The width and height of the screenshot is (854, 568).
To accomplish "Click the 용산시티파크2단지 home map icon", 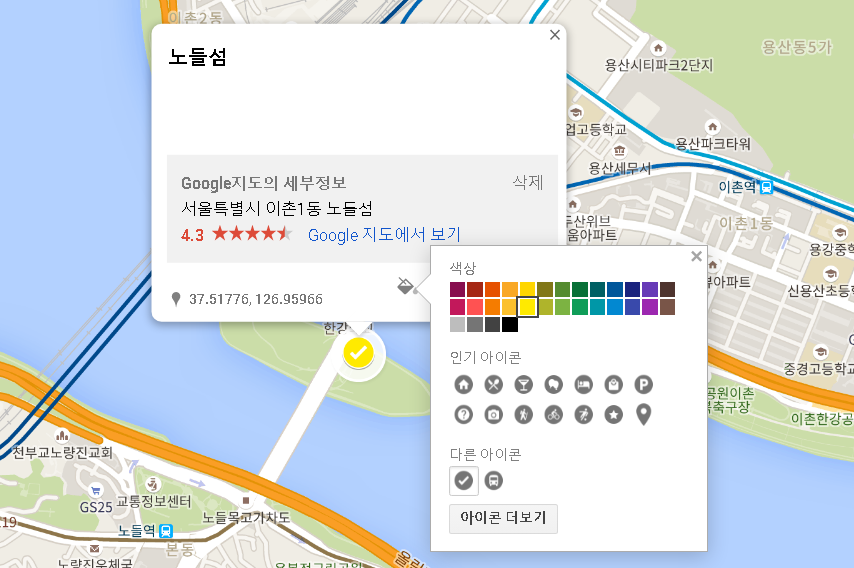I will 658,48.
